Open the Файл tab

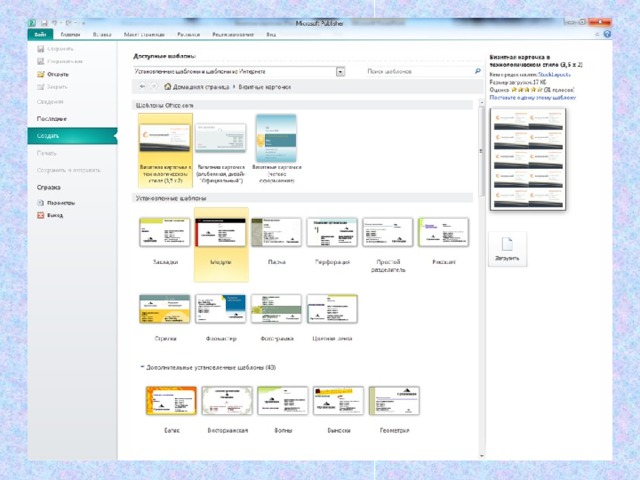(39, 33)
